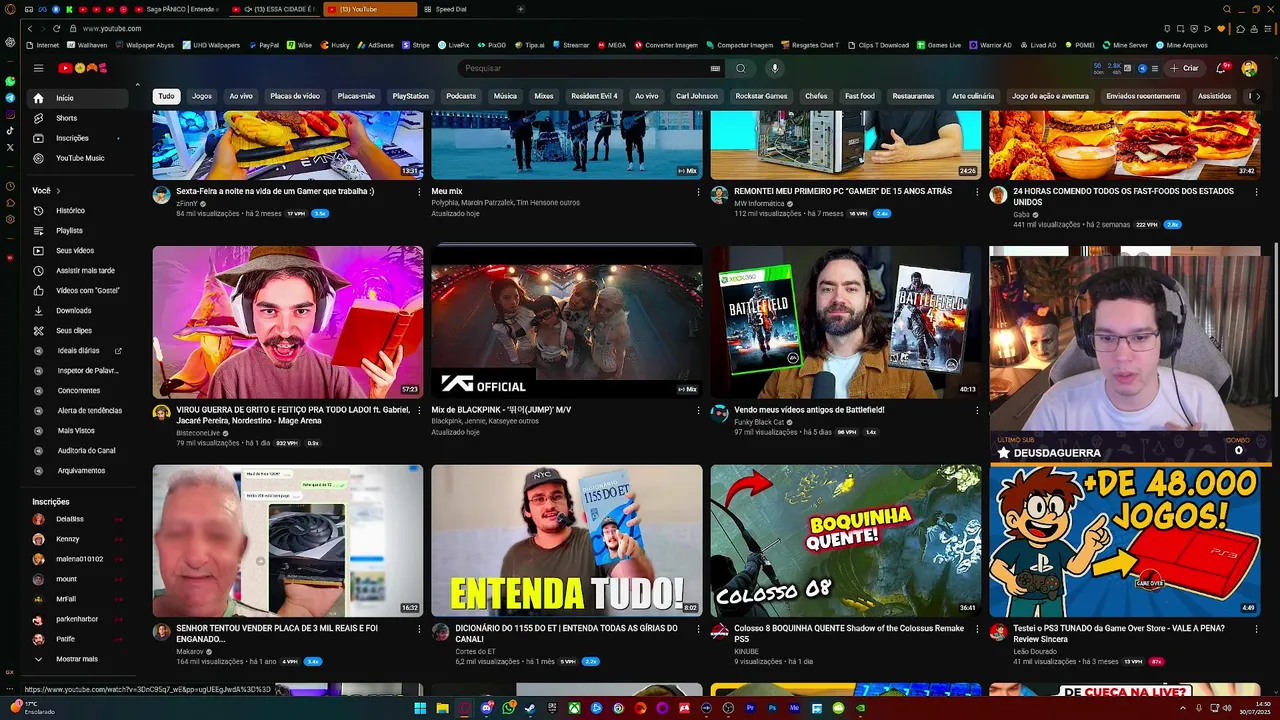Open AdSense bookmark
1280x720 pixels.
pyautogui.click(x=375, y=45)
